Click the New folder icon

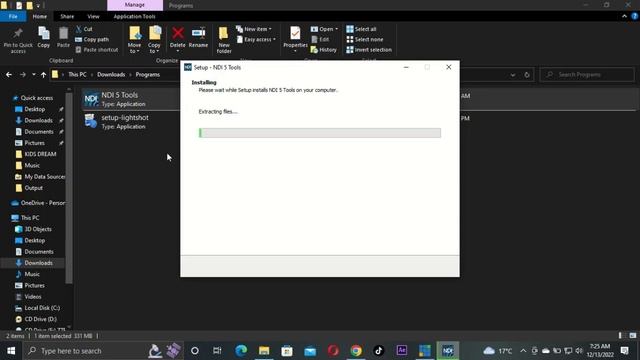tap(224, 40)
